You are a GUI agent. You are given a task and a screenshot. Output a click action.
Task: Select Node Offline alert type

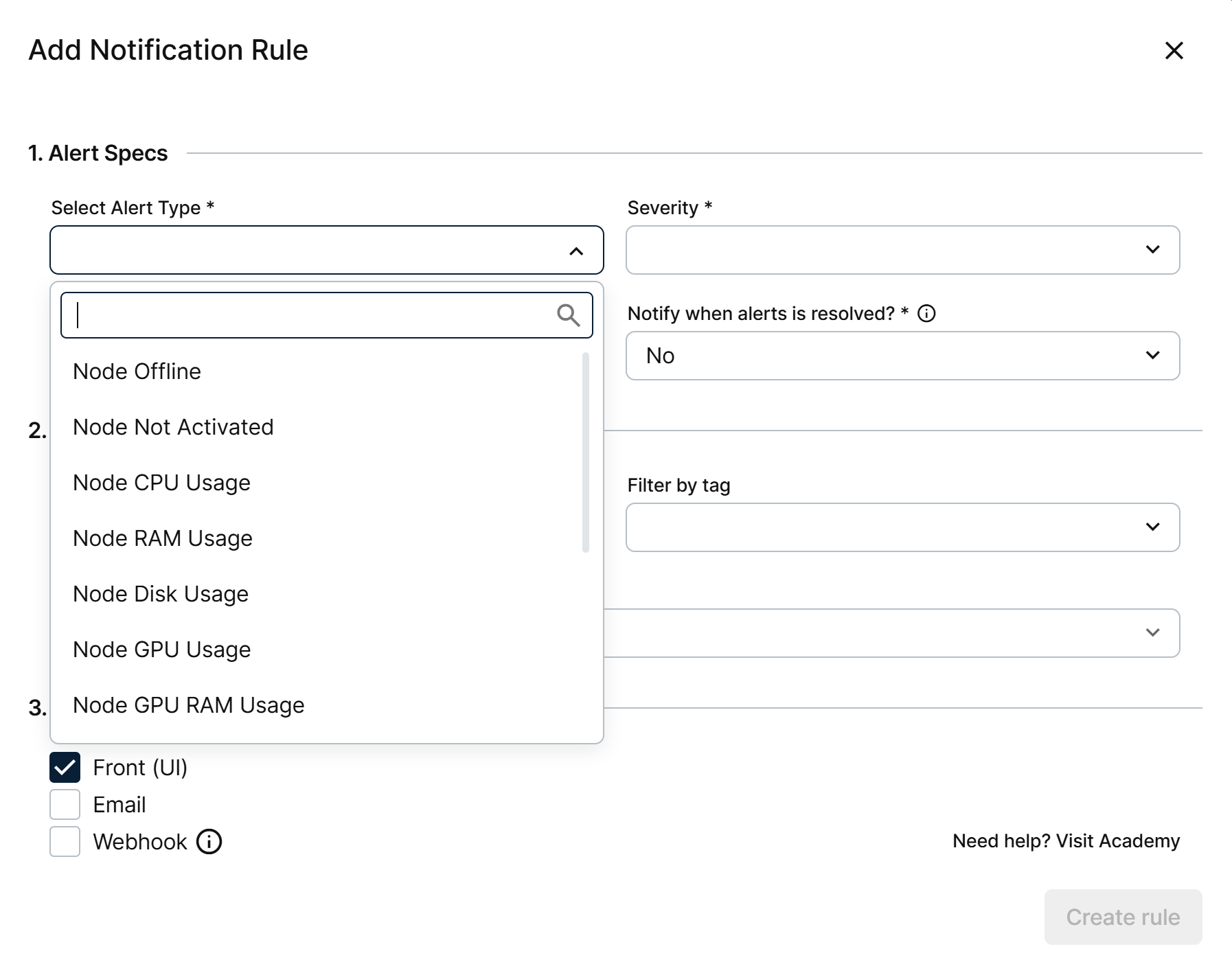327,371
